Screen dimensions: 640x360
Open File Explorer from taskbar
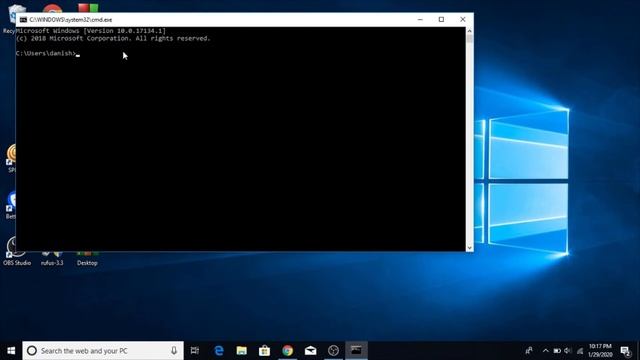242,351
